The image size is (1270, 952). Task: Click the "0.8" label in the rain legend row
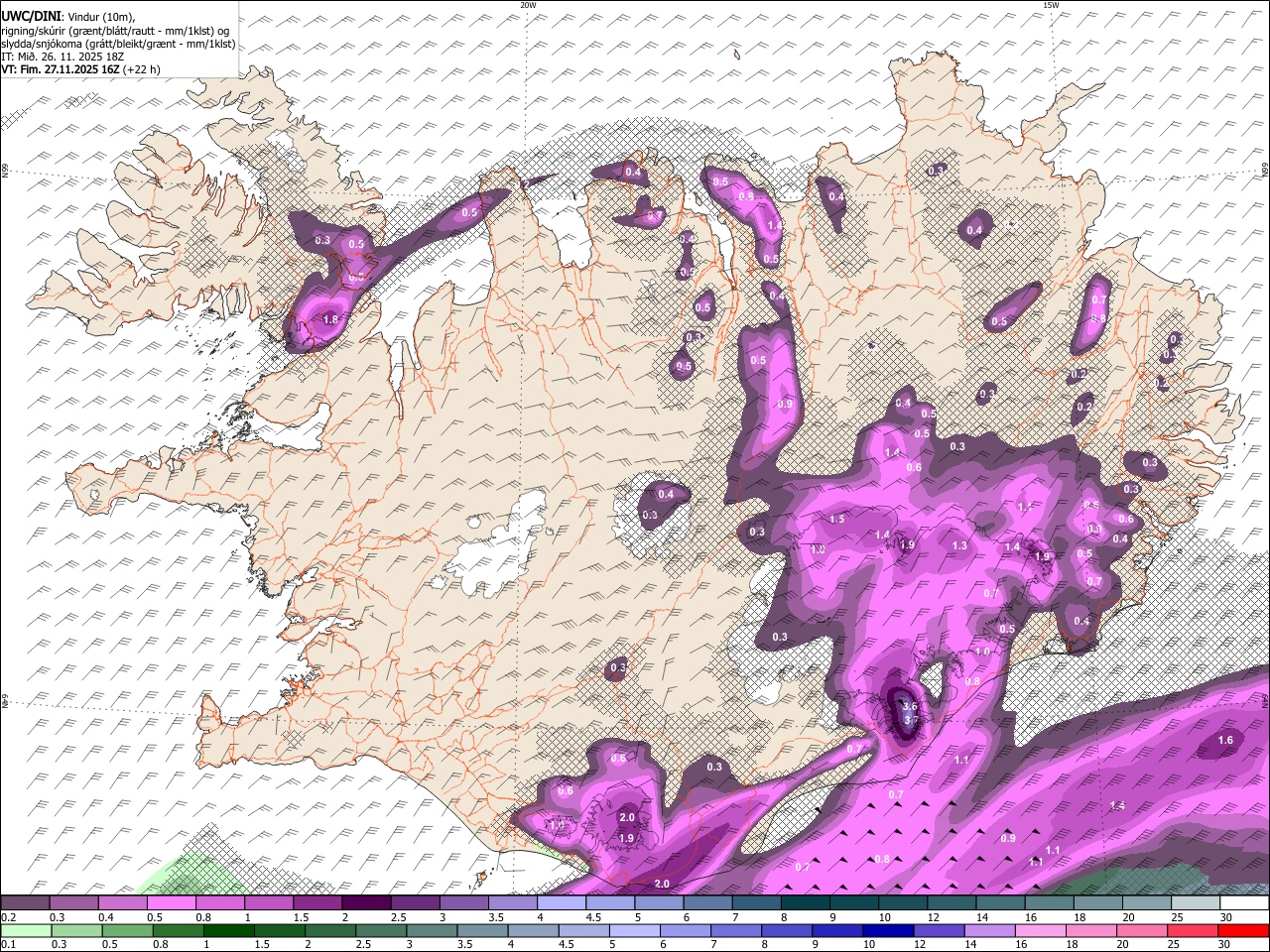[160, 944]
